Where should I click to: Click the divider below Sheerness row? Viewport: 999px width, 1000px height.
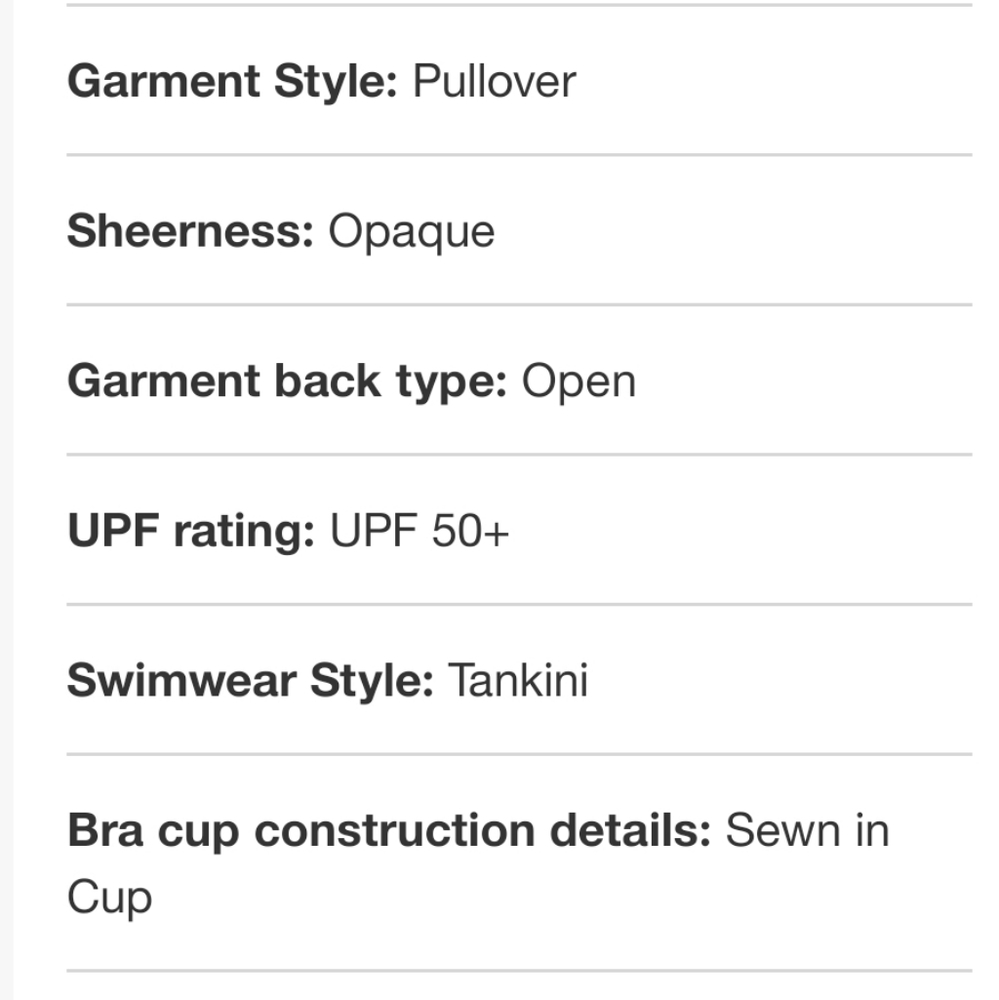click(519, 305)
